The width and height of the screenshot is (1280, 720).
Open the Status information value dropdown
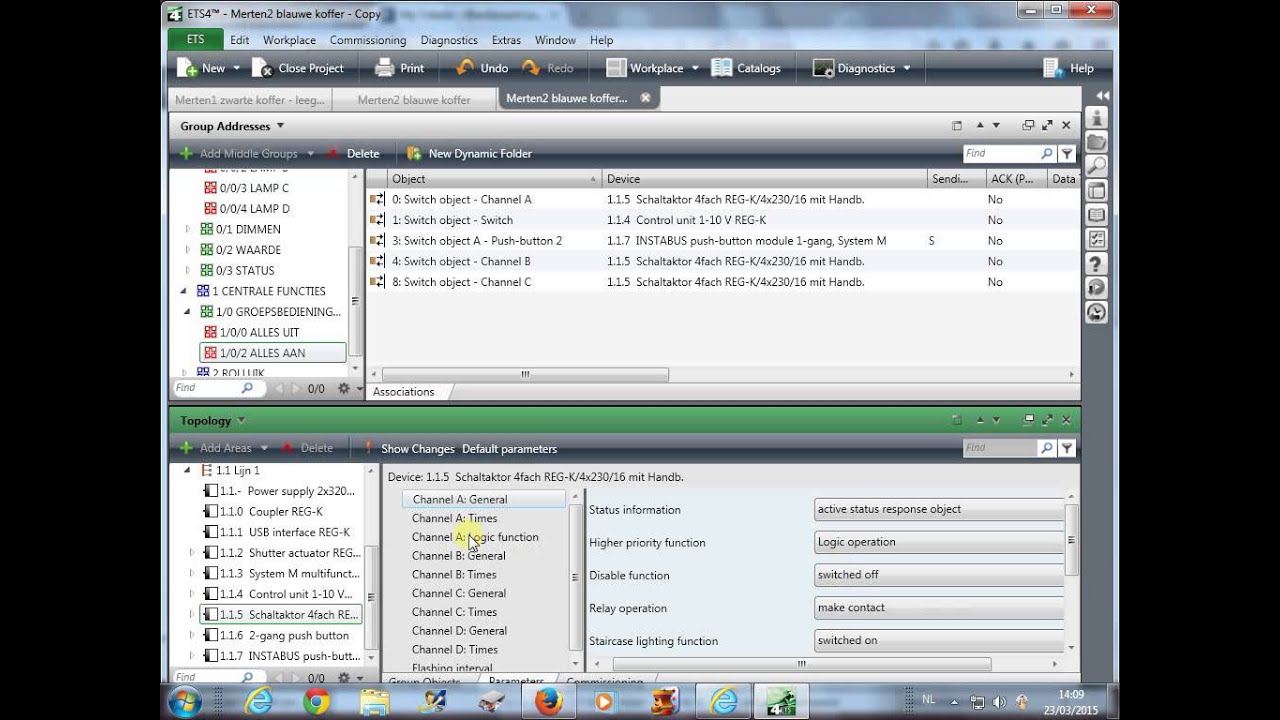(939, 509)
